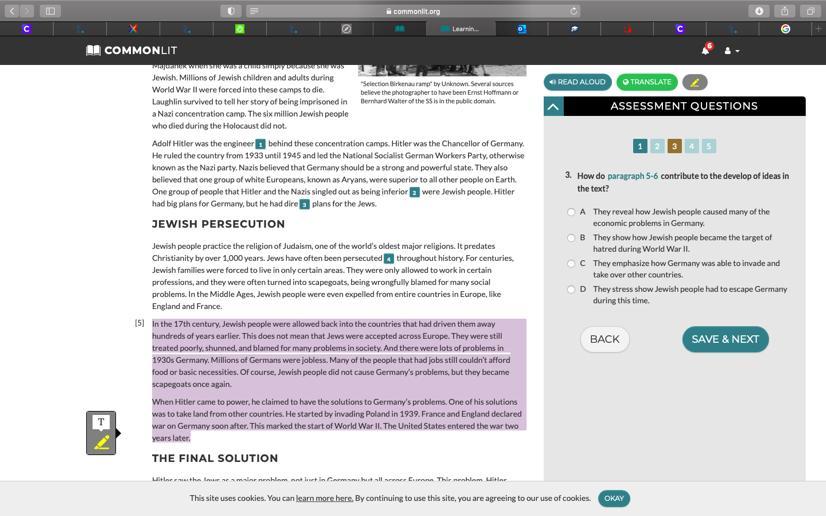Screen dimensions: 826x516
Task: Open a new Safari tab
Action: [819, 29]
